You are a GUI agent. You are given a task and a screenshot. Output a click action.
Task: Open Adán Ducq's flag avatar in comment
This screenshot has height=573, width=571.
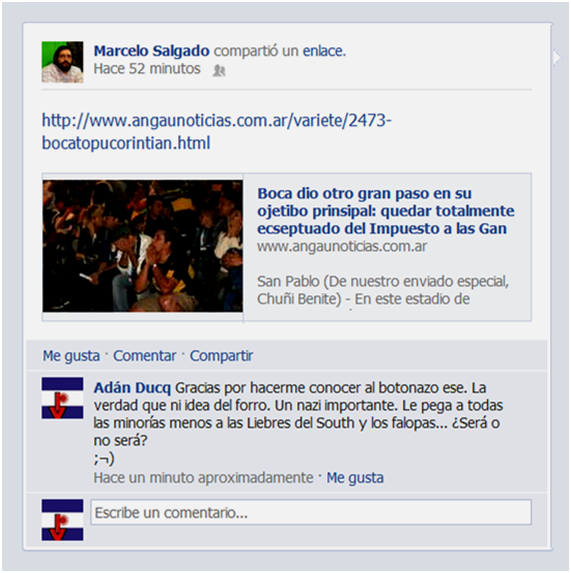click(62, 398)
